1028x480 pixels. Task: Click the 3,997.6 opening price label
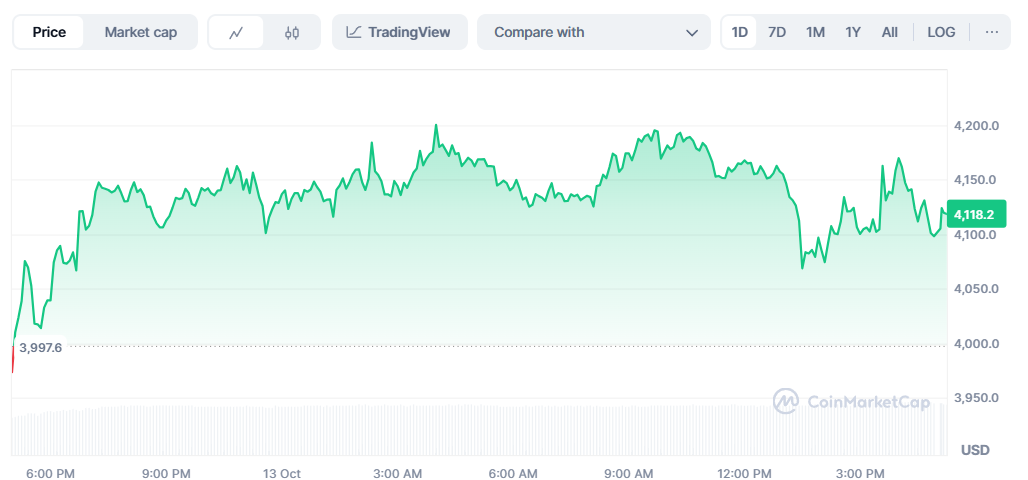click(40, 347)
